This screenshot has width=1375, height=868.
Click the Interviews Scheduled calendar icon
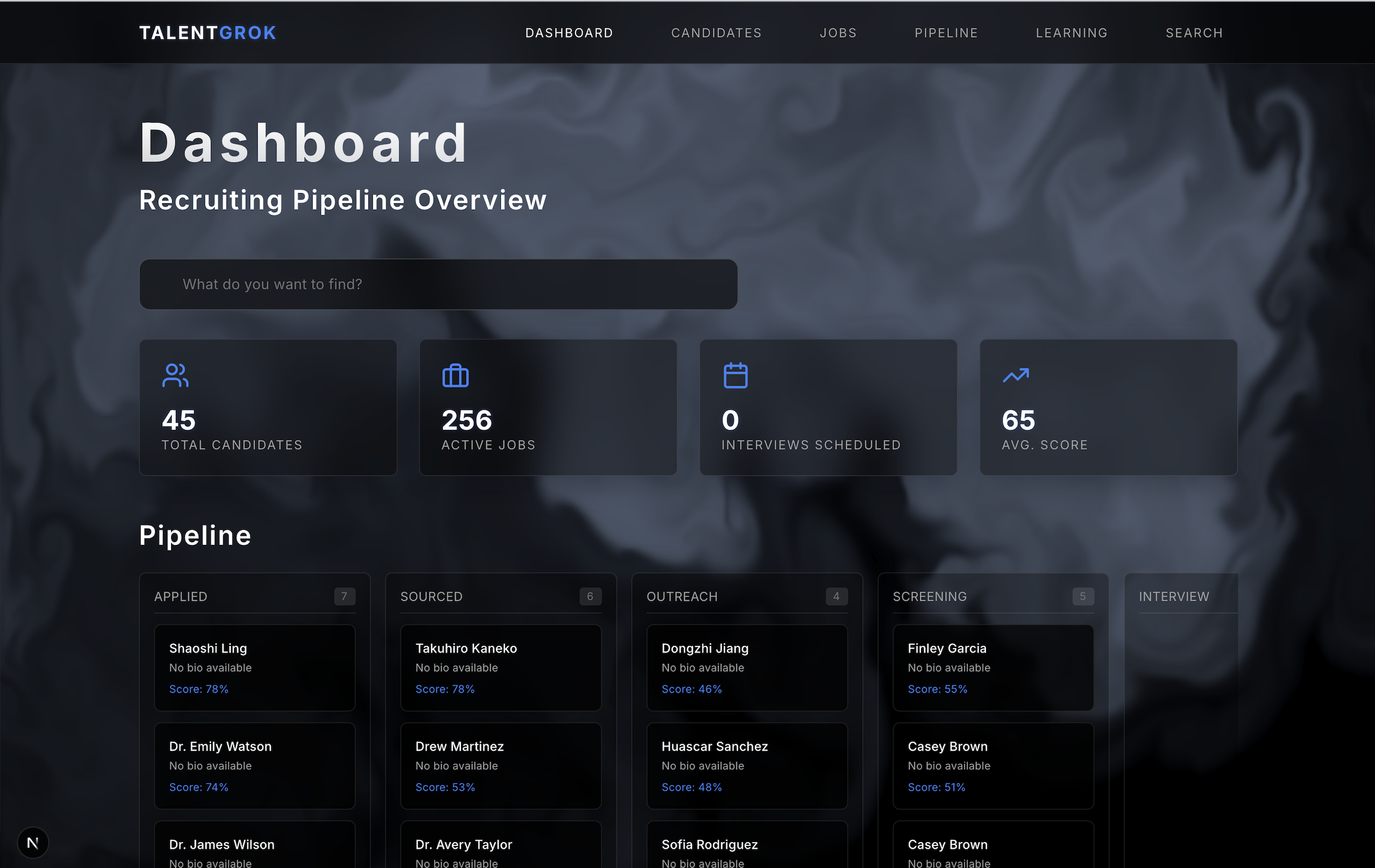point(735,375)
